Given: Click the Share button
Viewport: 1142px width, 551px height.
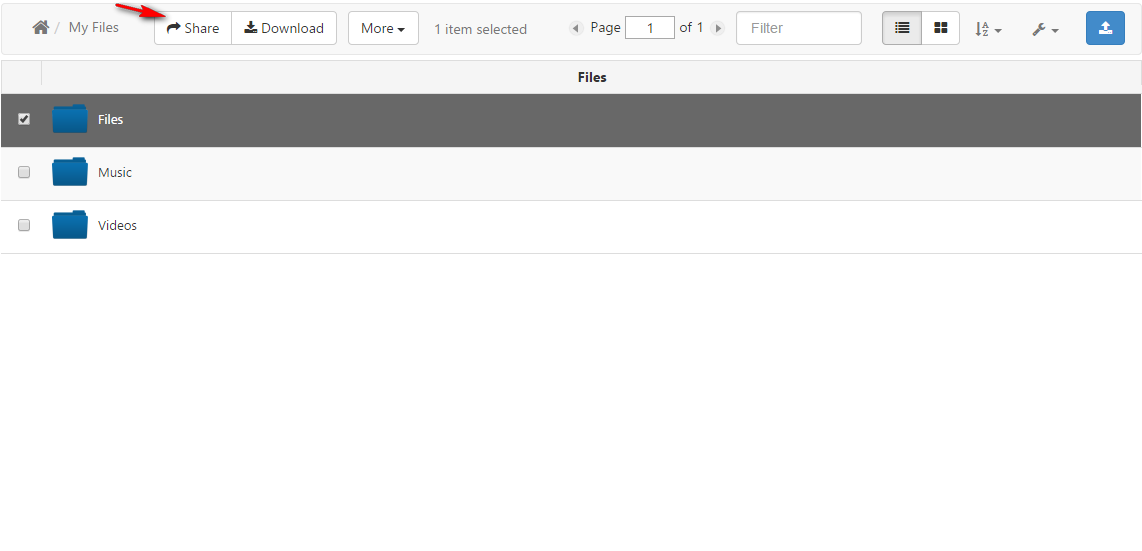Looking at the screenshot, I should (193, 28).
